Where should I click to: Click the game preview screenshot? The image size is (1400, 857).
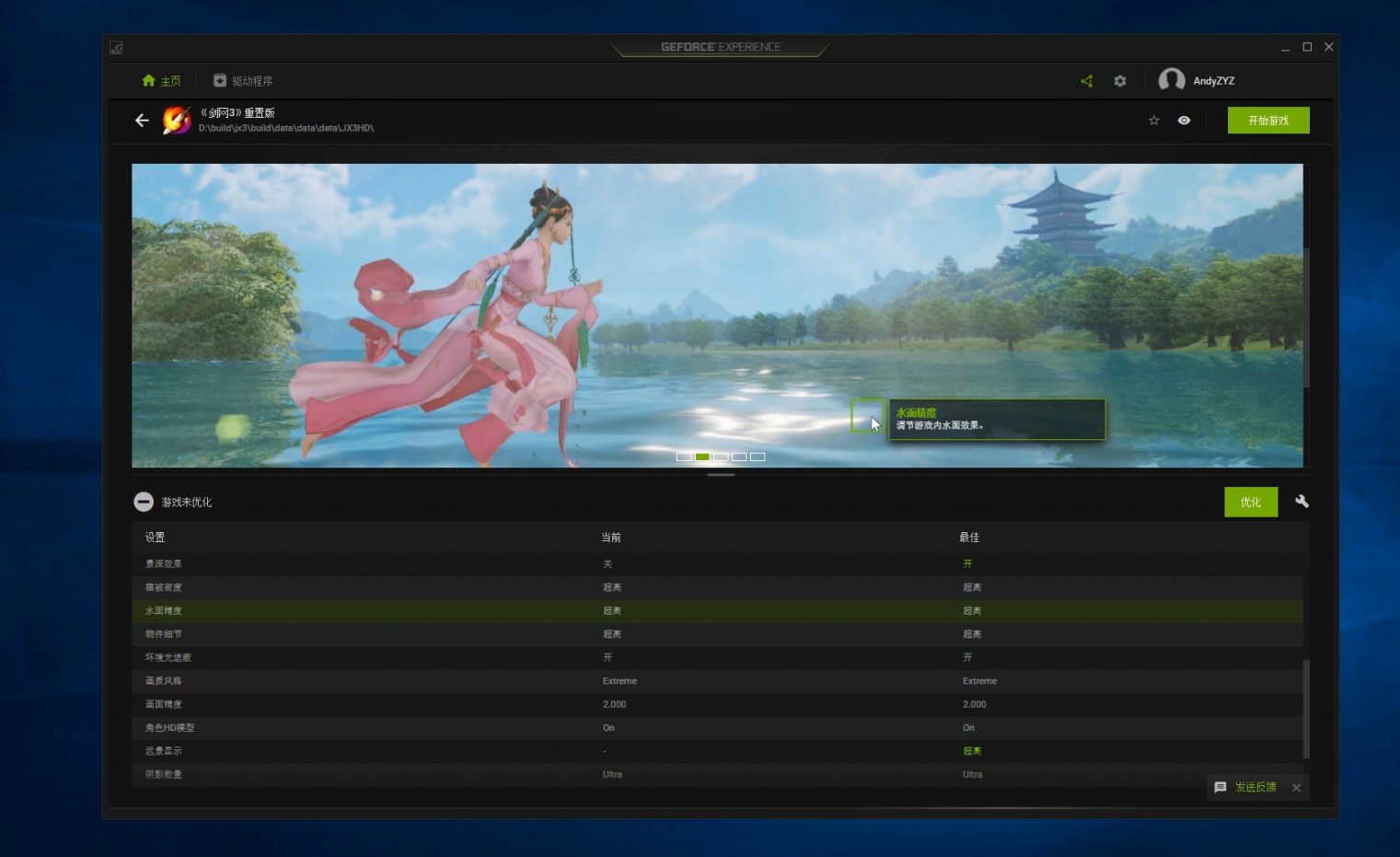[717, 316]
